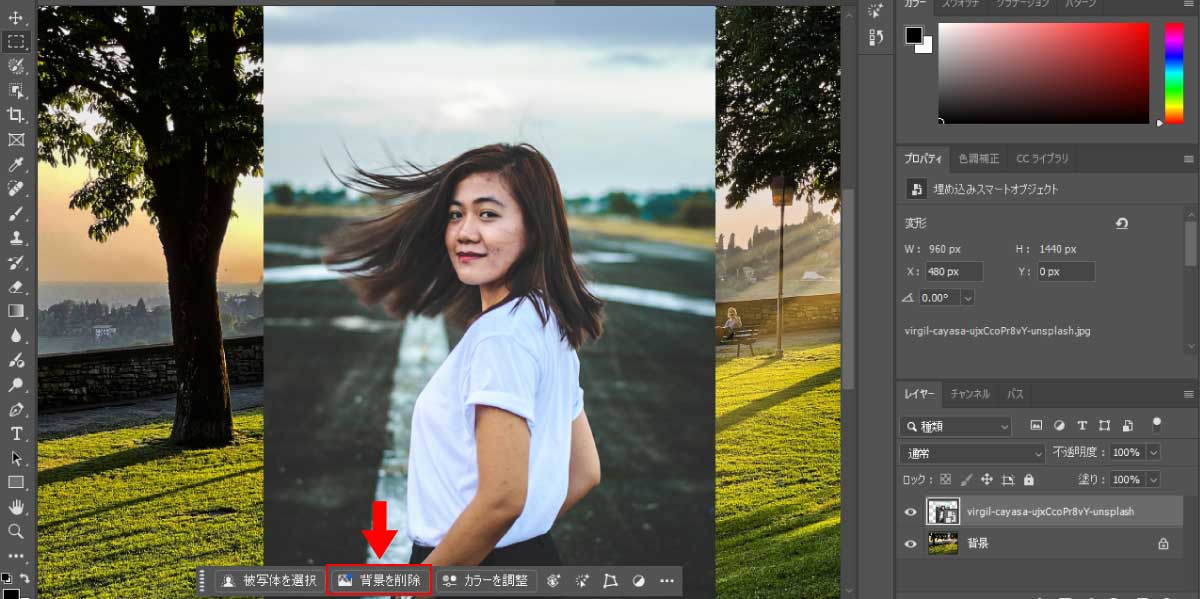The image size is (1200, 599).
Task: Filter layers by adjustment layers icon
Action: (x=1059, y=426)
